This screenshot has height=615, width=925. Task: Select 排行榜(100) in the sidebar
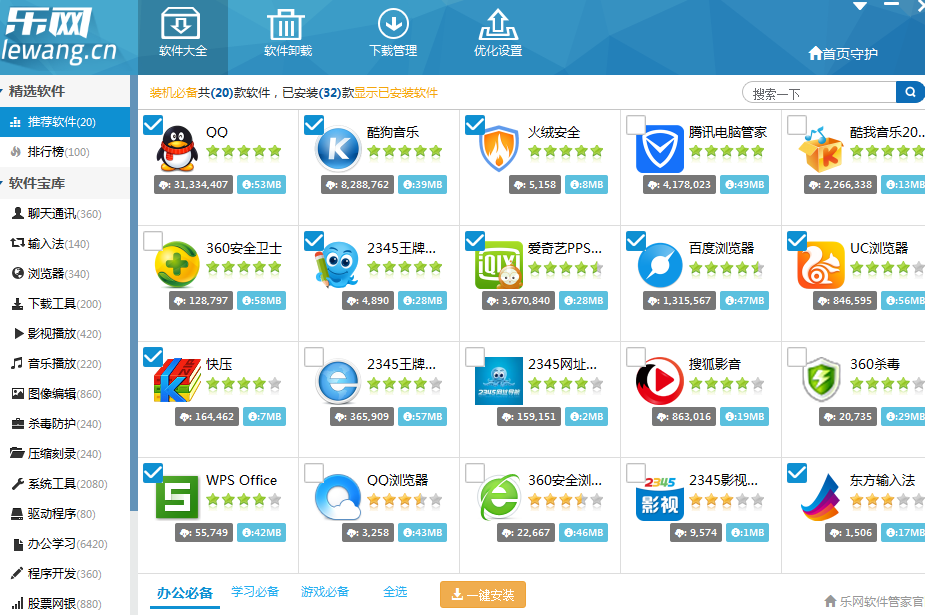(x=65, y=152)
